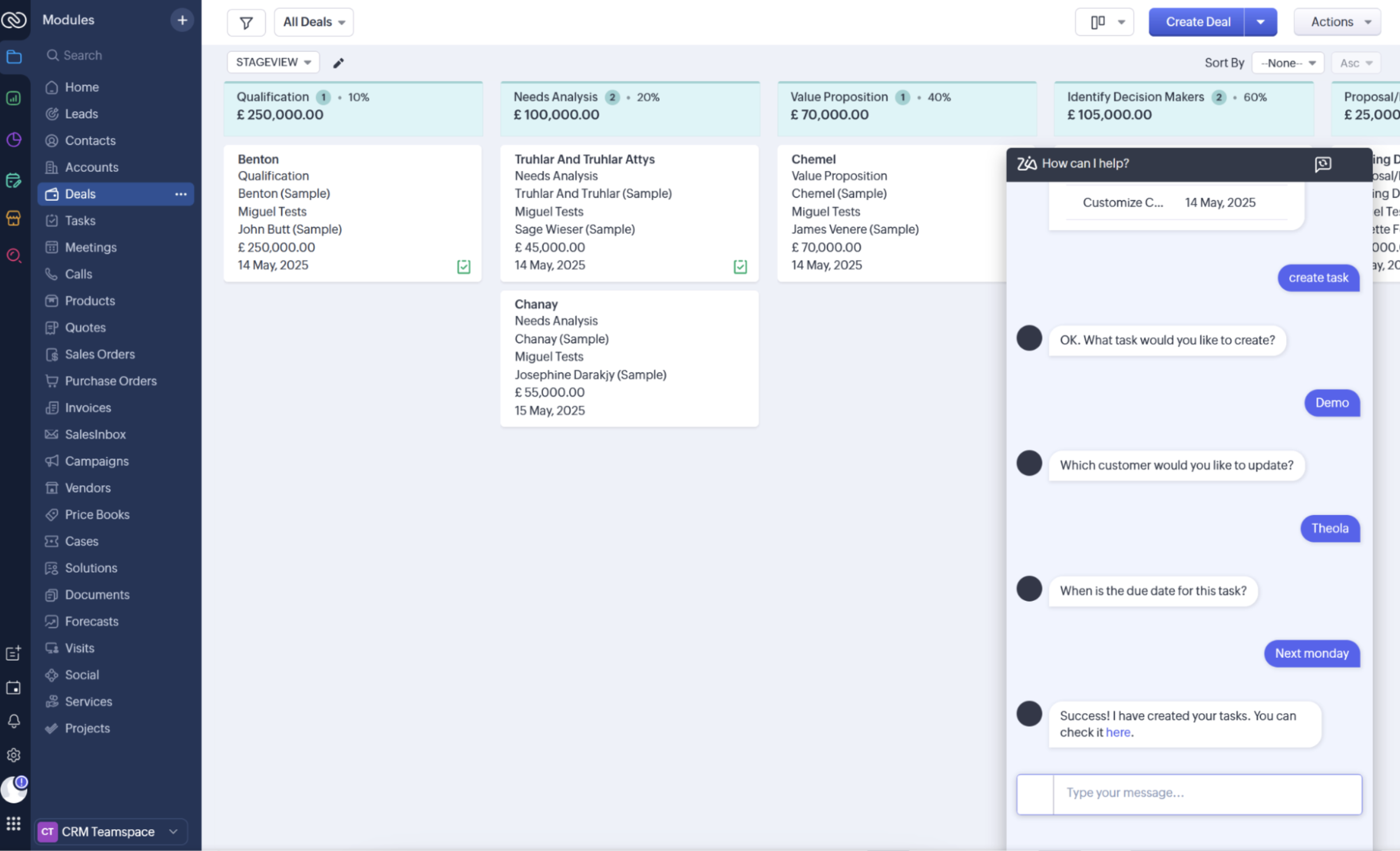
Task: Open the green calendar check rail icon
Action: [14, 181]
